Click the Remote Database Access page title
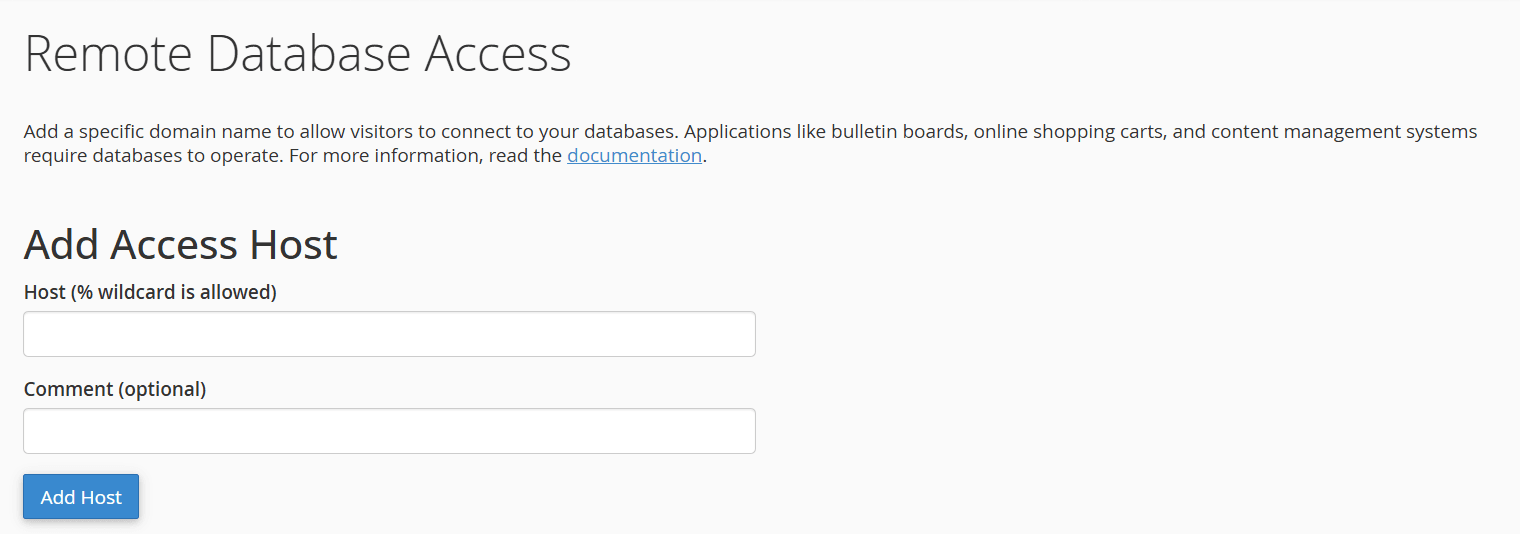This screenshot has width=1520, height=534. point(297,54)
